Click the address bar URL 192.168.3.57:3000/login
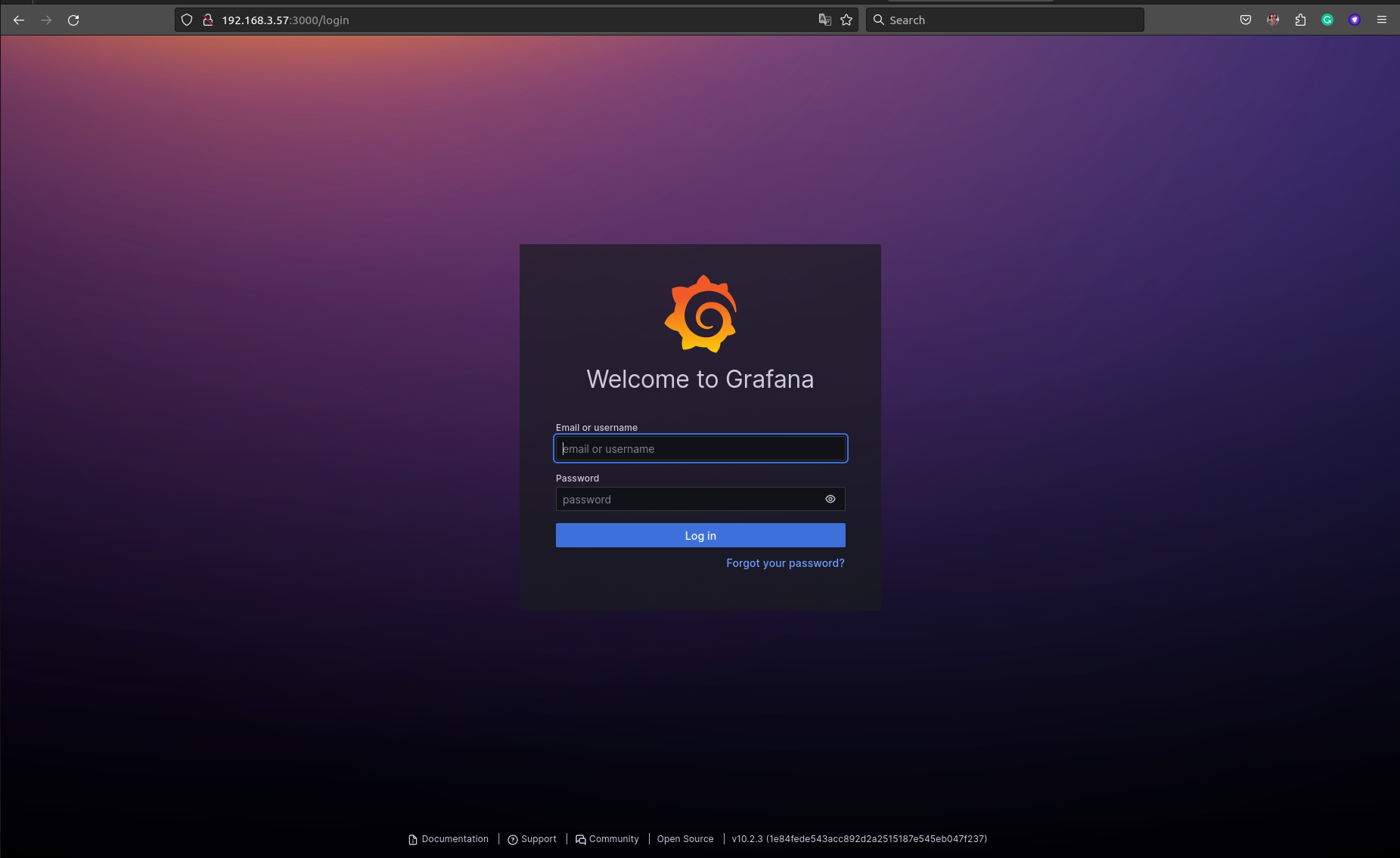This screenshot has height=858, width=1400. [x=285, y=20]
